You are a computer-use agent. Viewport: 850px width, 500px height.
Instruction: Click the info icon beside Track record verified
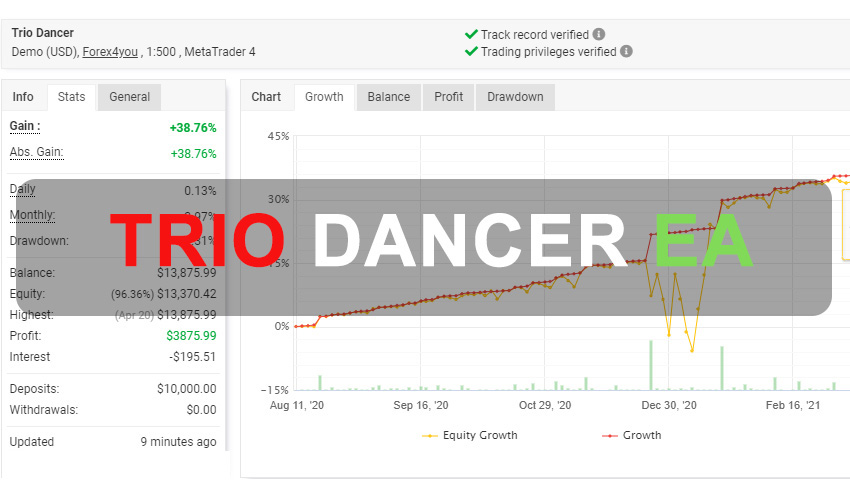(x=598, y=34)
